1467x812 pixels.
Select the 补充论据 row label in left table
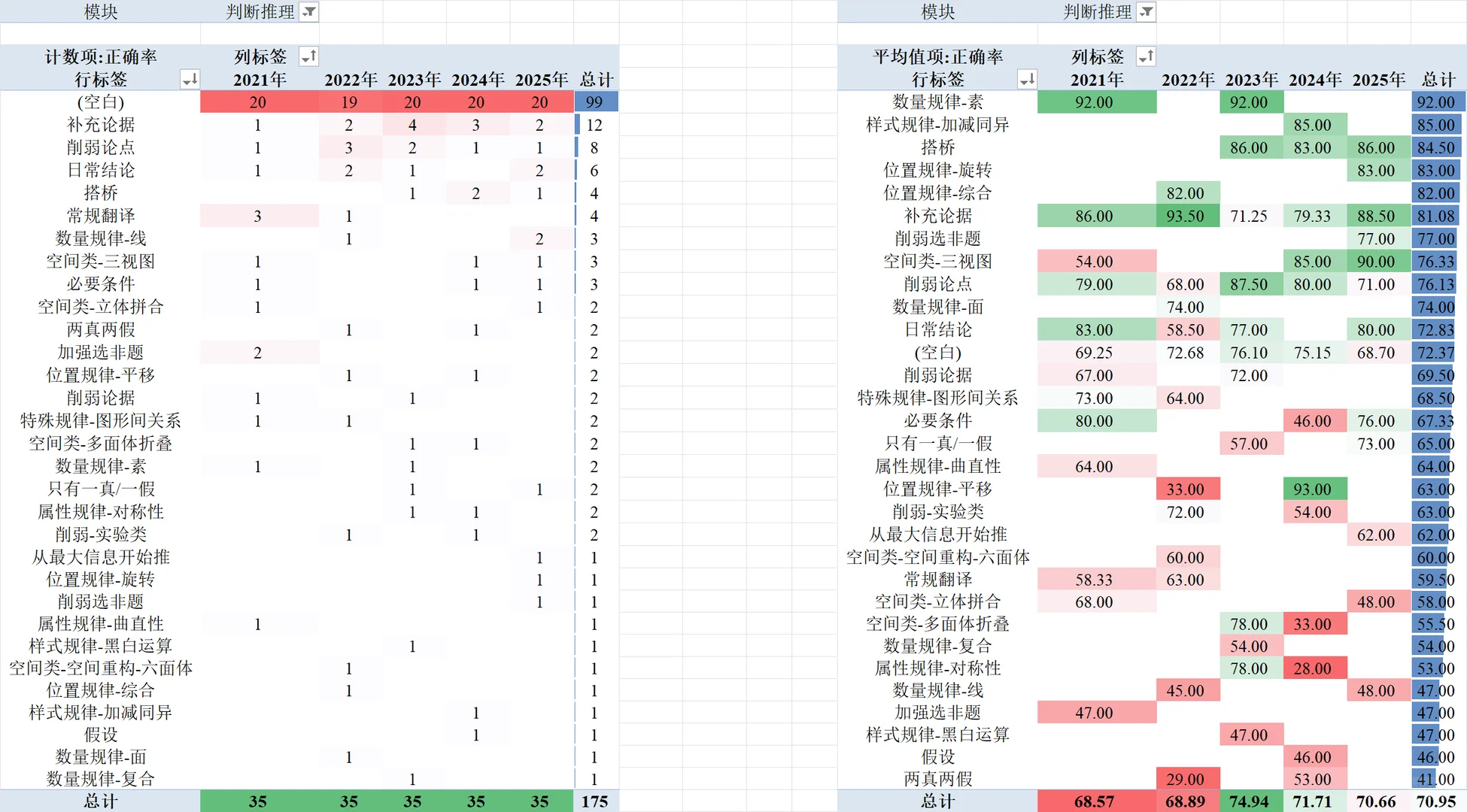click(x=100, y=125)
